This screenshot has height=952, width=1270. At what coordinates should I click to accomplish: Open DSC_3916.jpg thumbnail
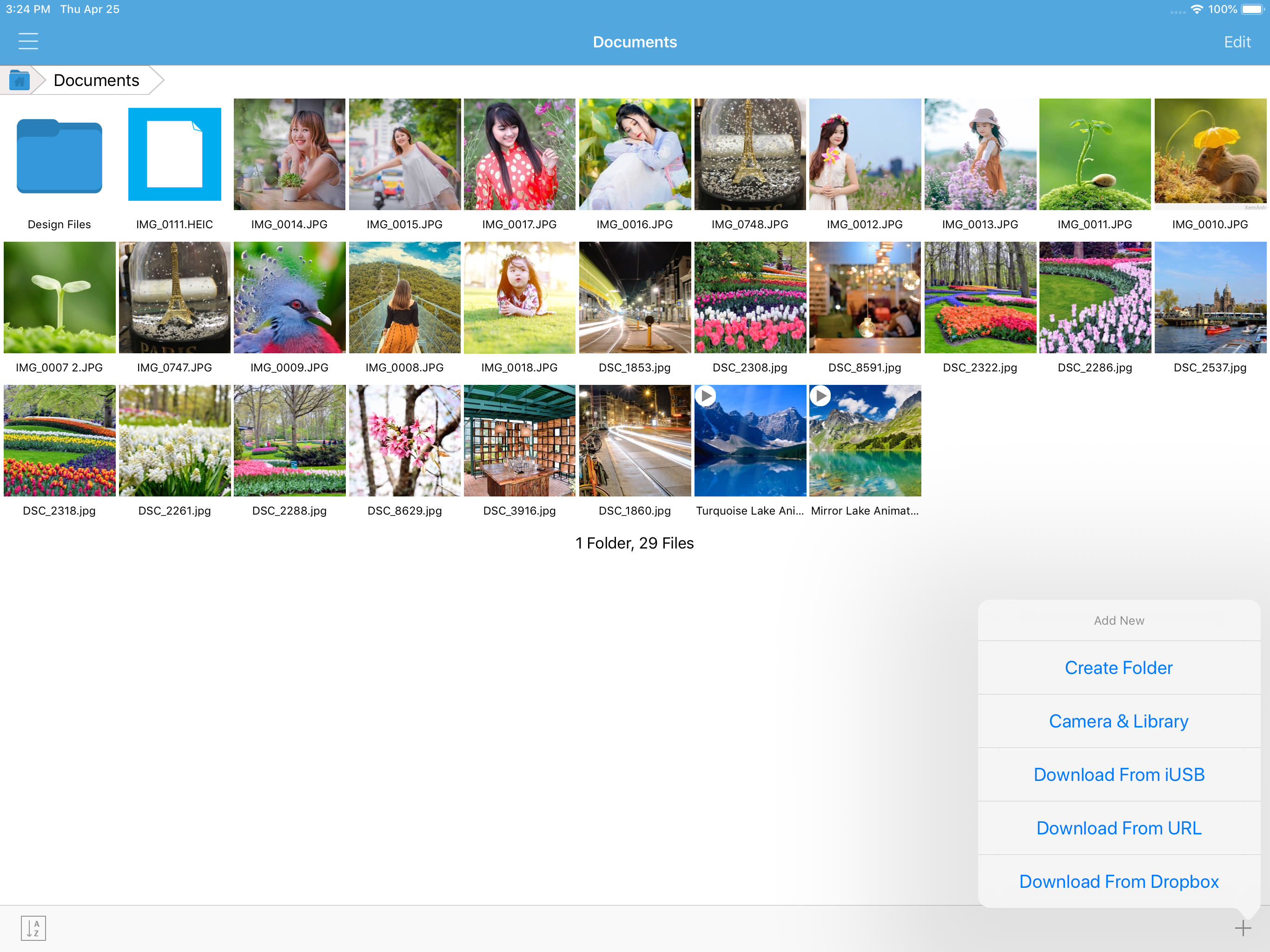pyautogui.click(x=520, y=440)
